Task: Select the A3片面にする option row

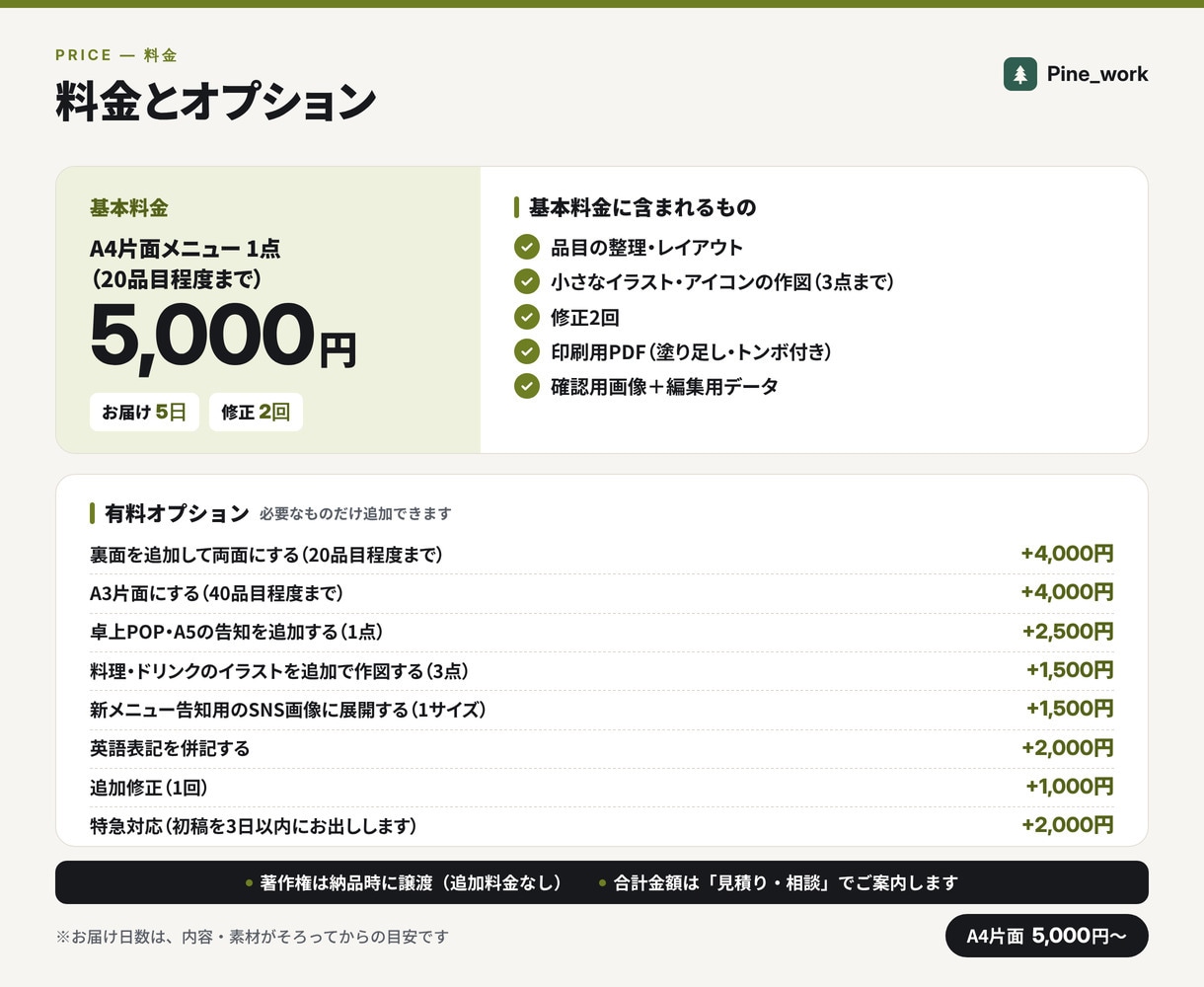Action: tap(602, 593)
